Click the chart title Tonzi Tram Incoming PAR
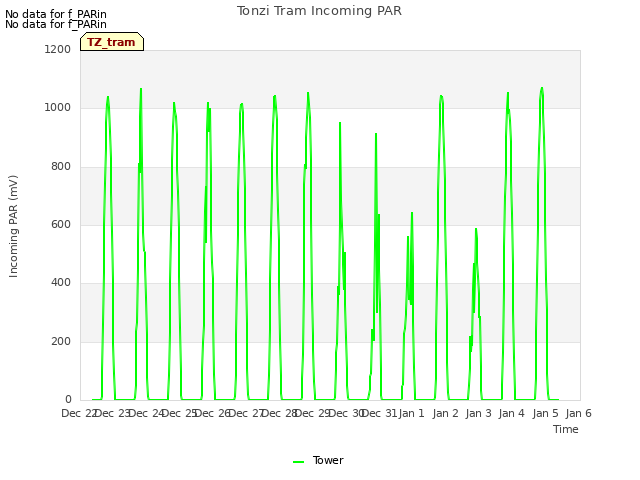 [319, 11]
